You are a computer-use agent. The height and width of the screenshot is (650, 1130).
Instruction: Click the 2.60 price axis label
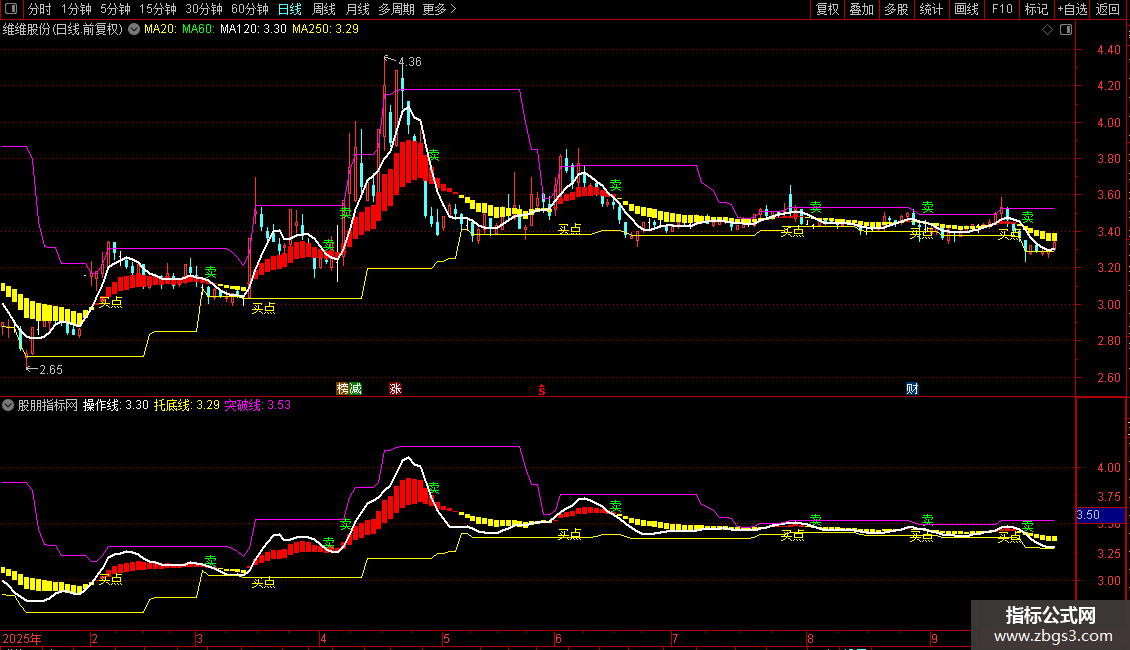[1109, 378]
